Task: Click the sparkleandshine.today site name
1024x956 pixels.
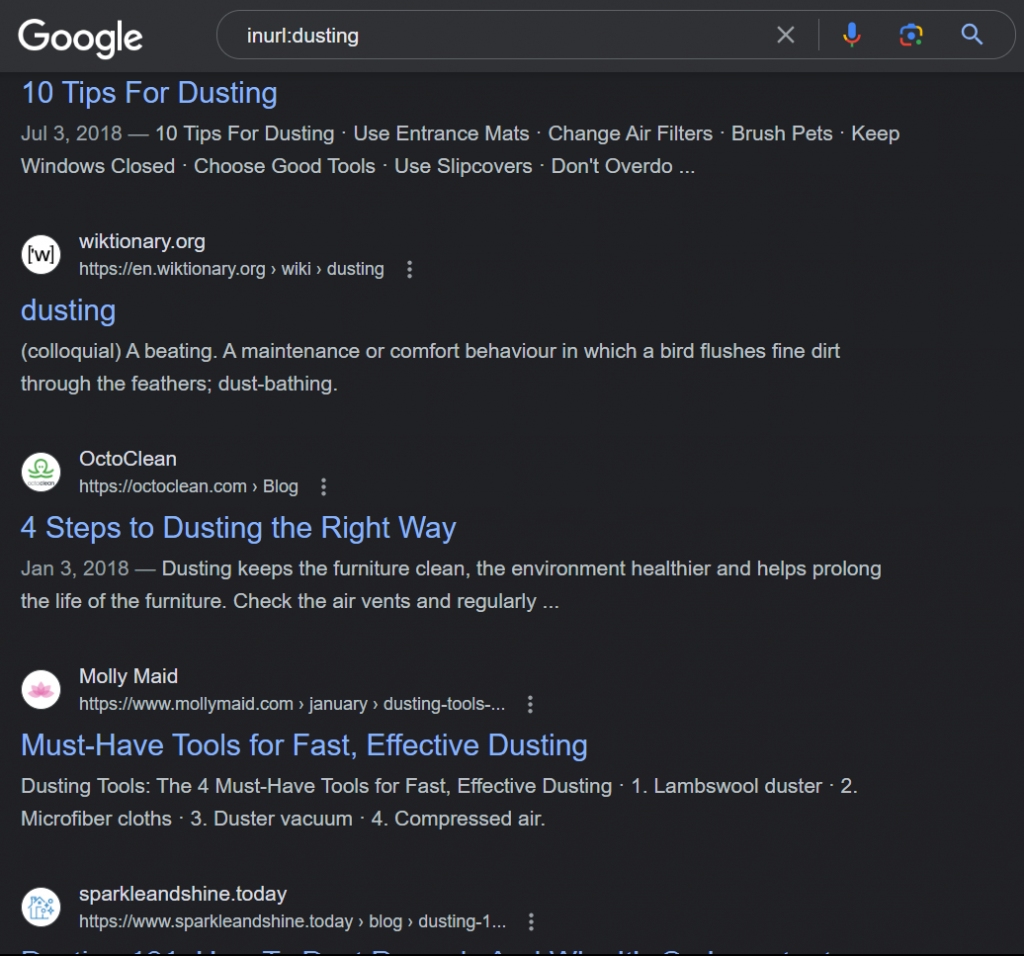Action: tap(183, 894)
